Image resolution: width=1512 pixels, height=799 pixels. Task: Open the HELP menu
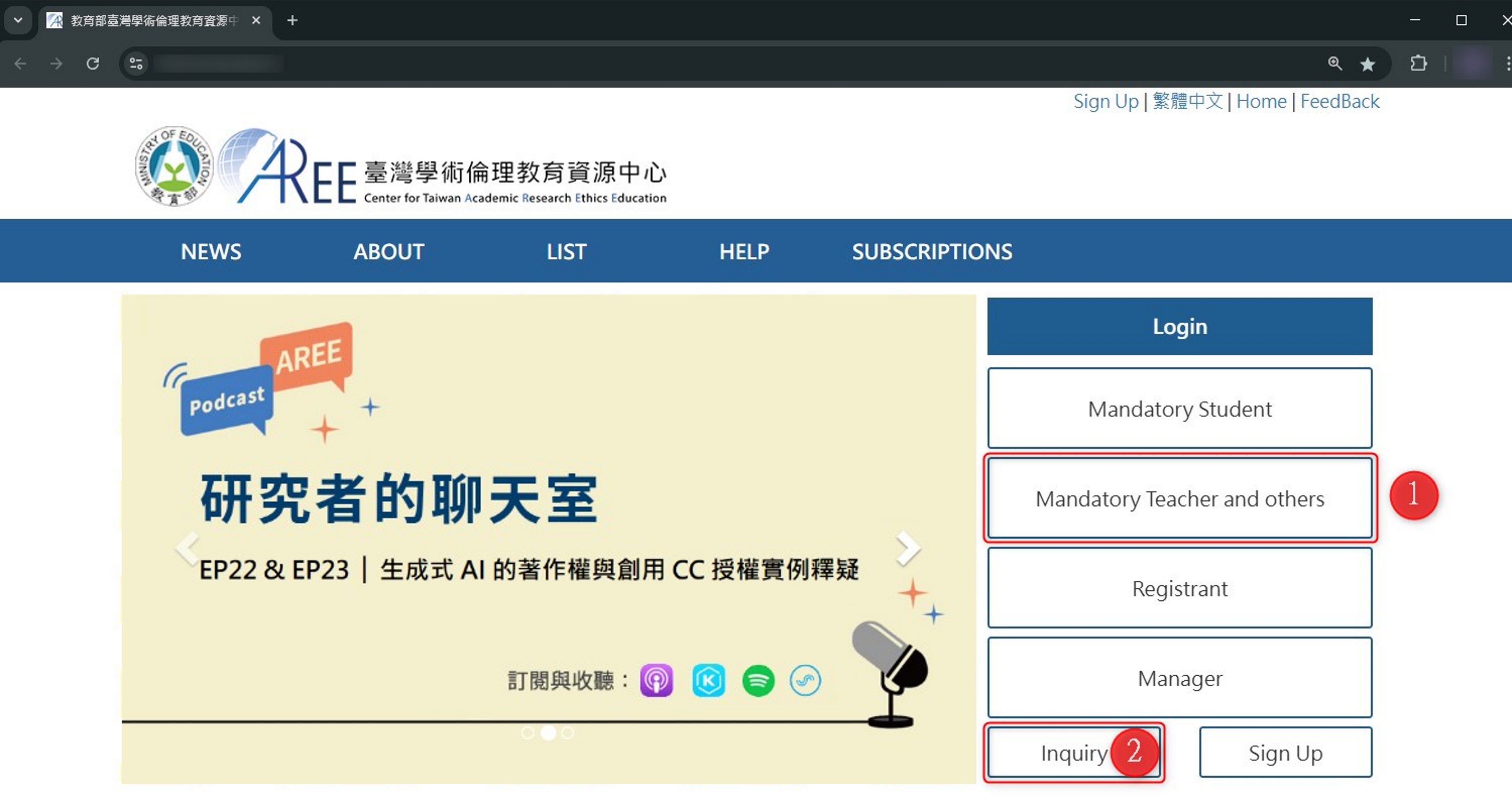(x=744, y=251)
